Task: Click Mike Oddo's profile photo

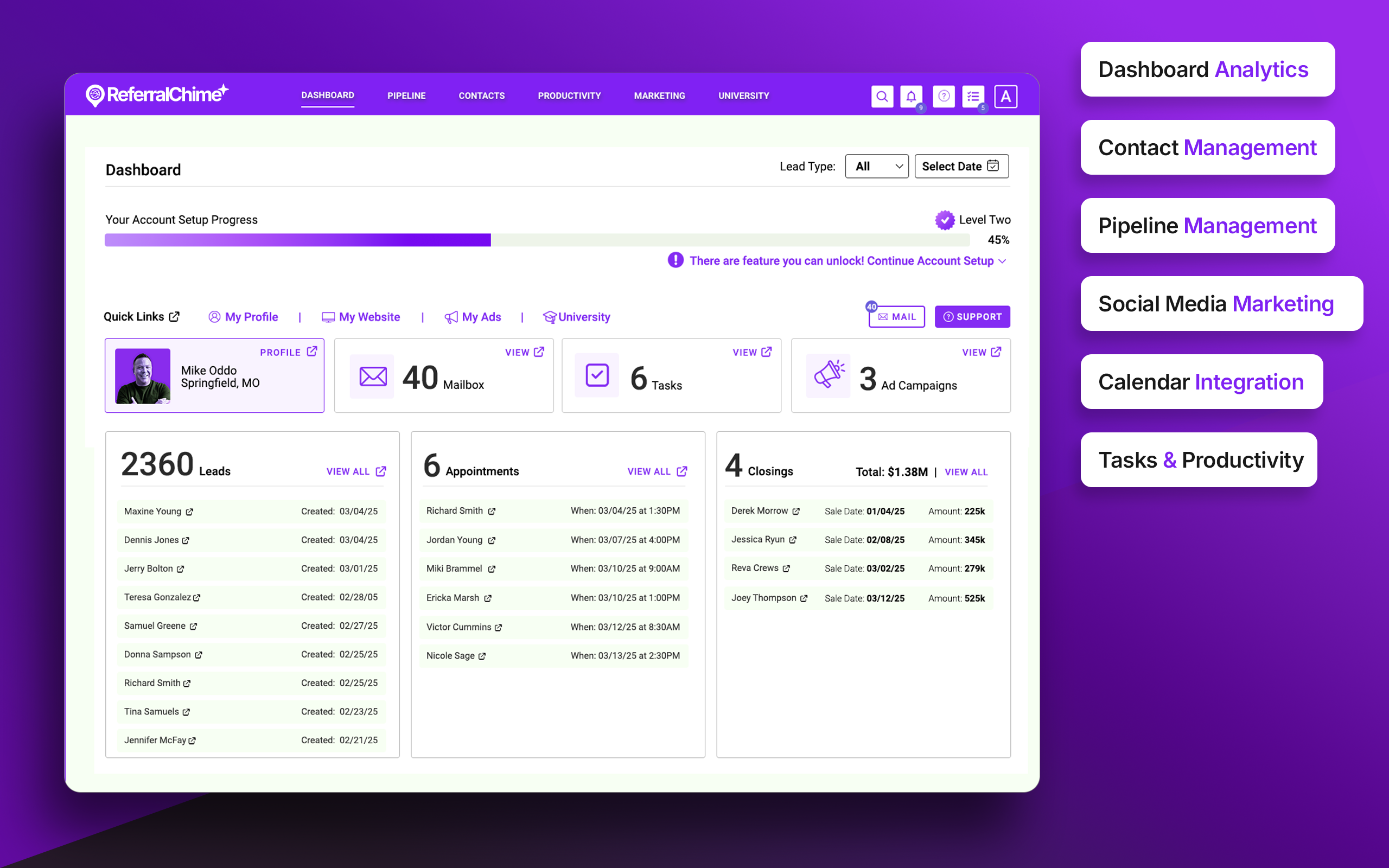Action: tap(143, 376)
